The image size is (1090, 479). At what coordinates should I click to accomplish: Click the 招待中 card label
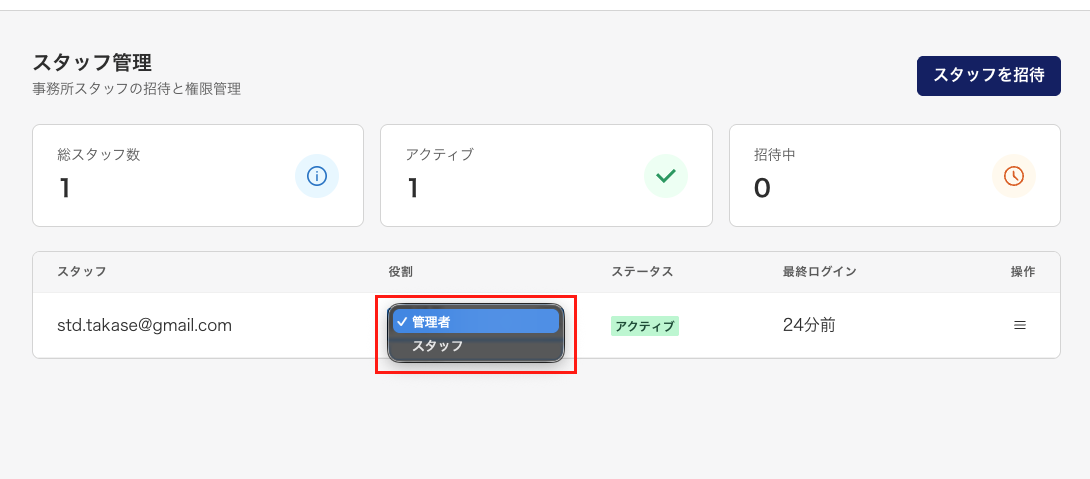pos(774,155)
